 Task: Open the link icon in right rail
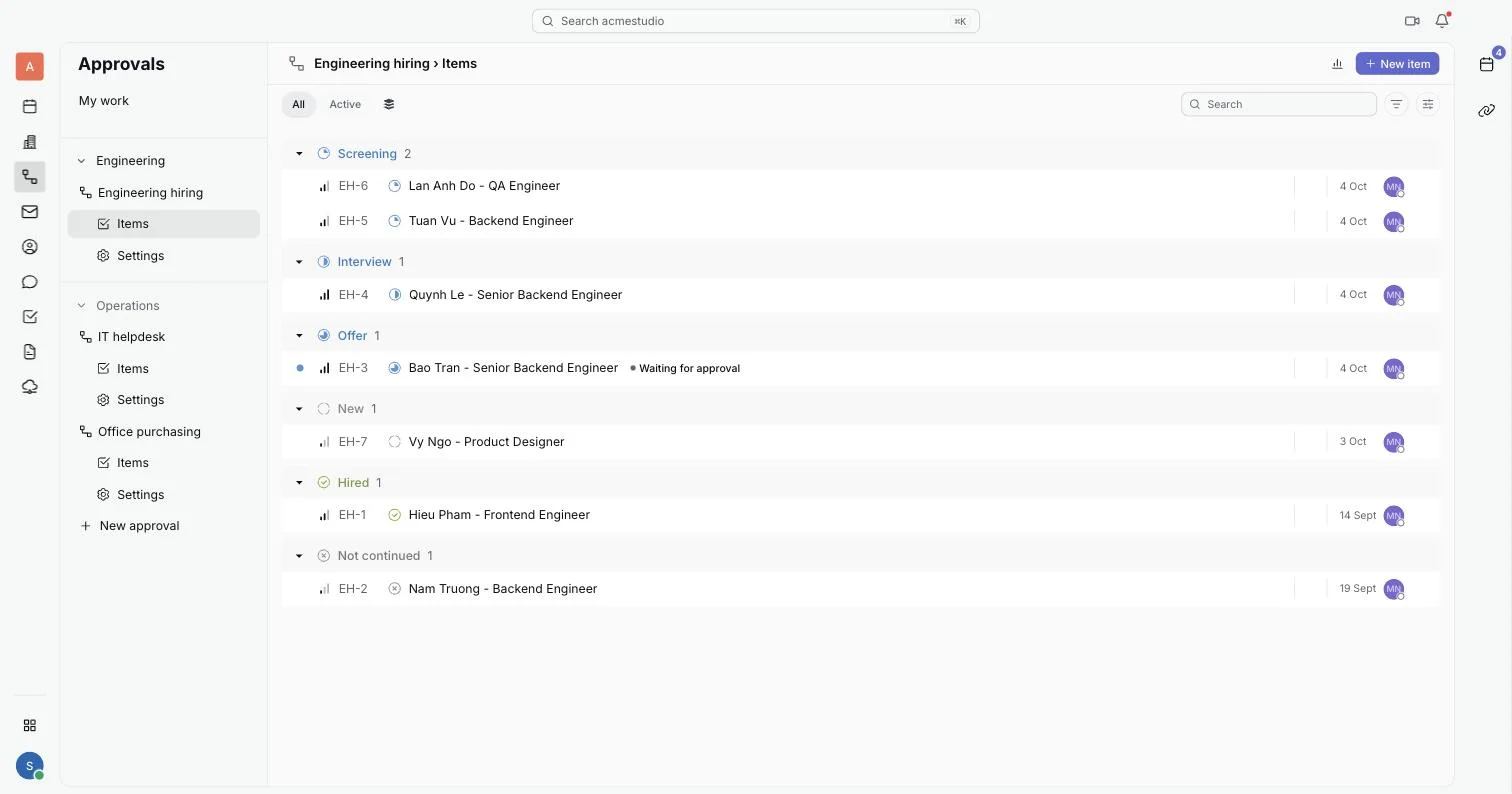tap(1487, 111)
